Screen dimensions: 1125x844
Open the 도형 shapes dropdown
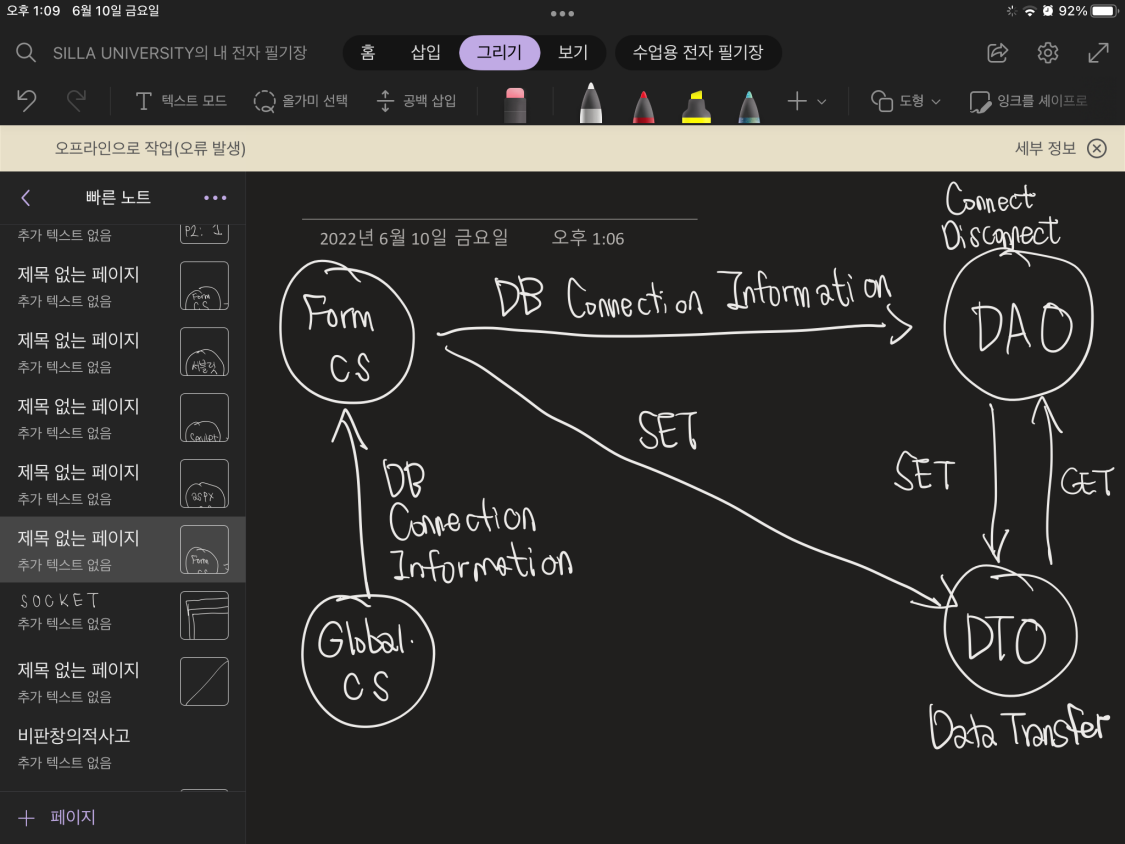[905, 101]
